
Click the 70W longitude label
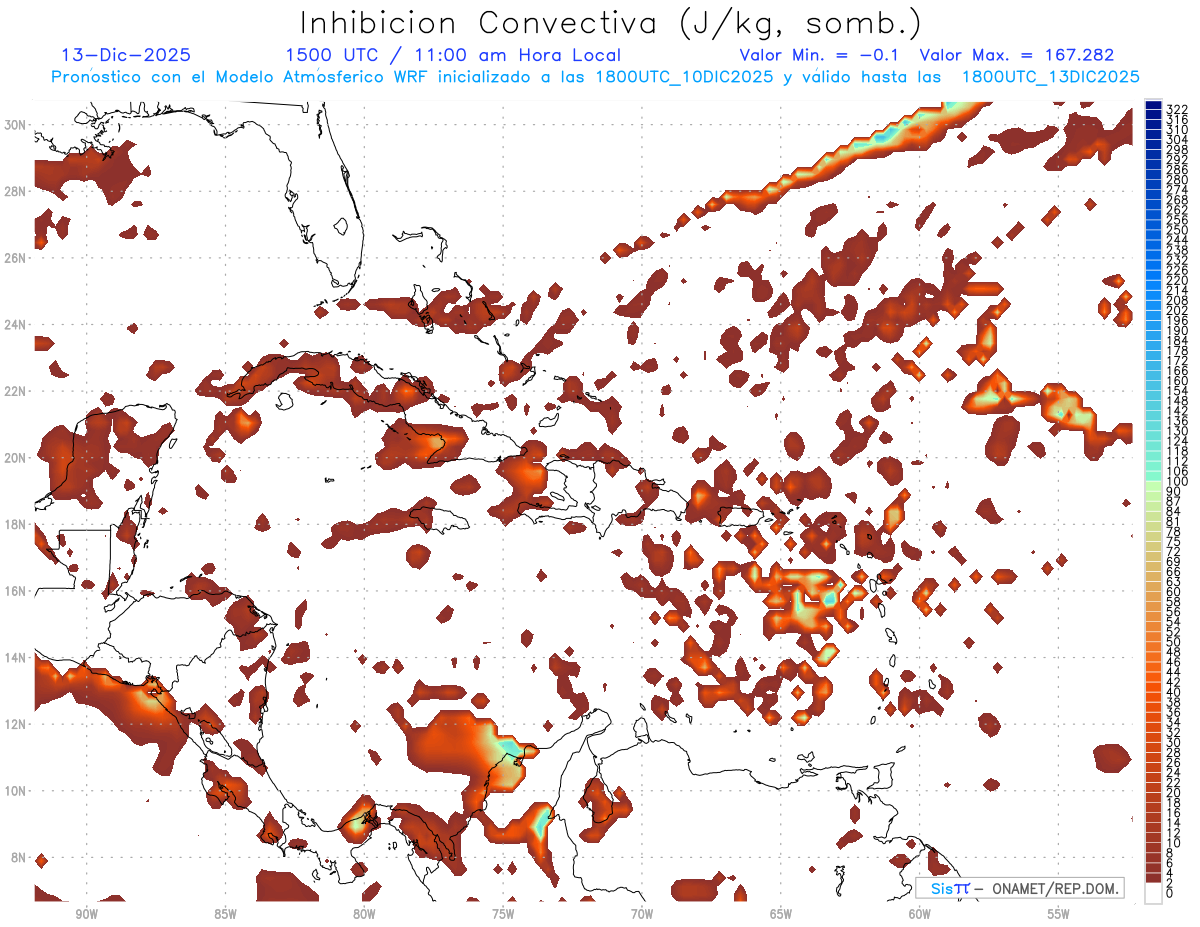point(642,914)
